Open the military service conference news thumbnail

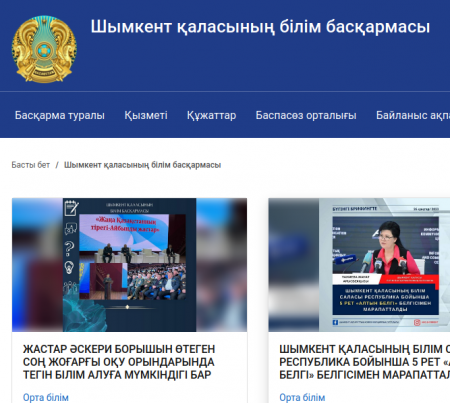[130, 265]
